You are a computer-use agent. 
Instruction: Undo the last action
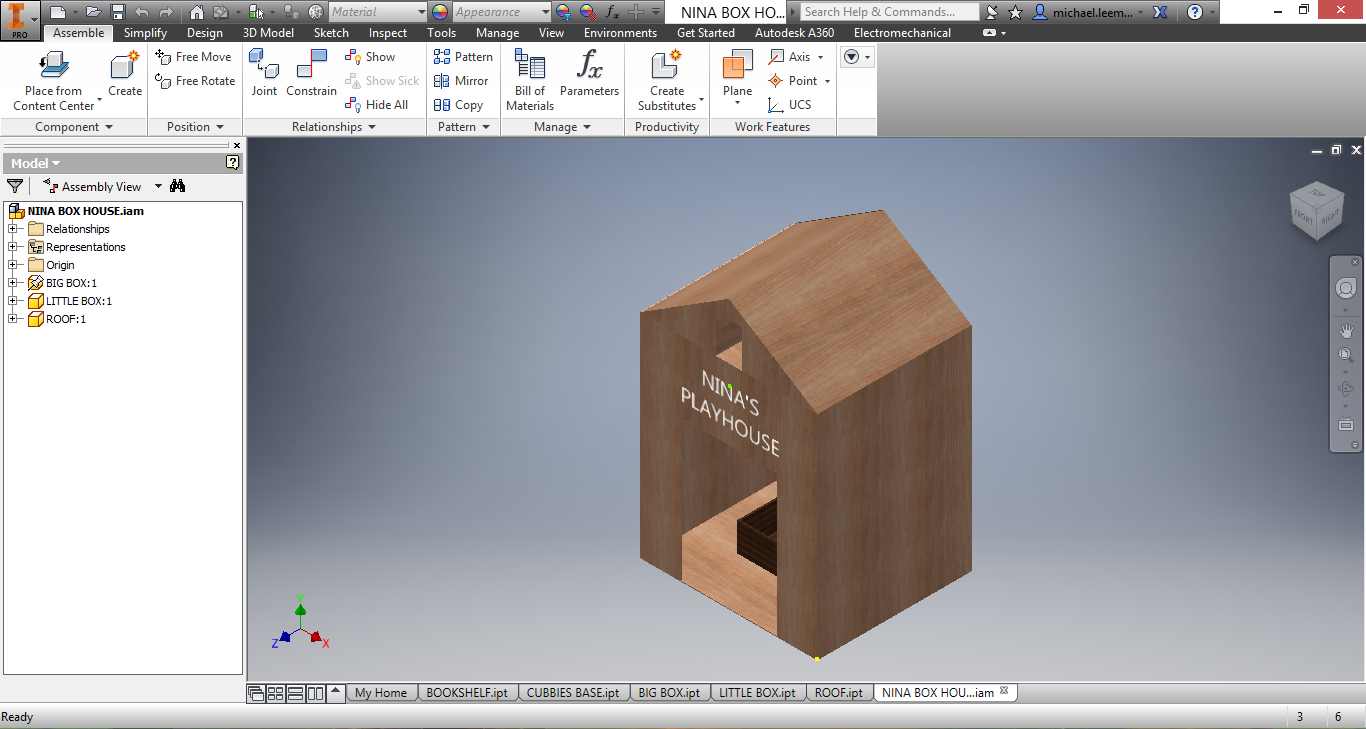tap(141, 12)
